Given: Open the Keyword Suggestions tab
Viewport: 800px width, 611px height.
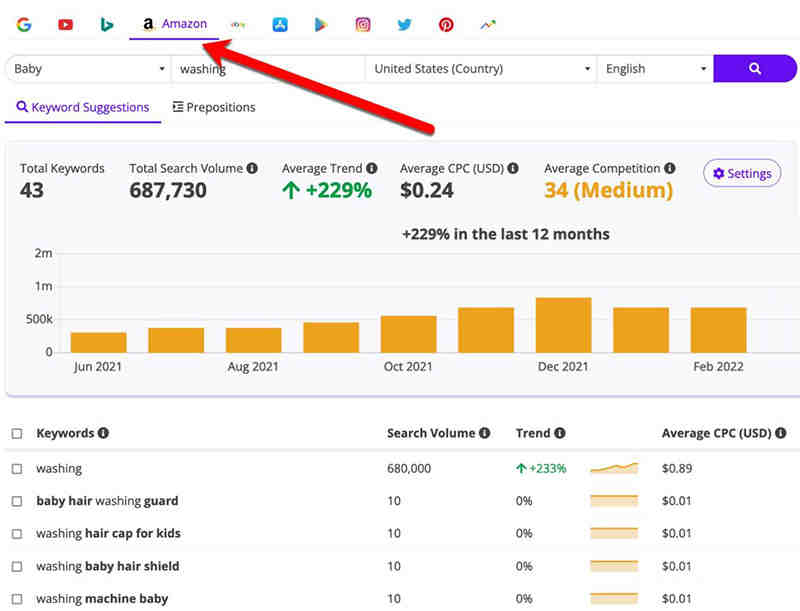Looking at the screenshot, I should [x=83, y=107].
